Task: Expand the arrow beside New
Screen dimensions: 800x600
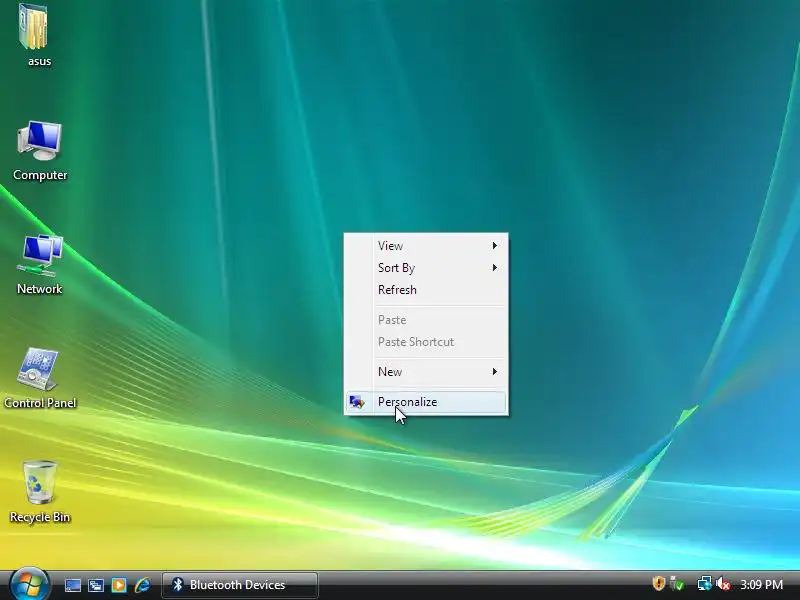Action: click(x=494, y=371)
